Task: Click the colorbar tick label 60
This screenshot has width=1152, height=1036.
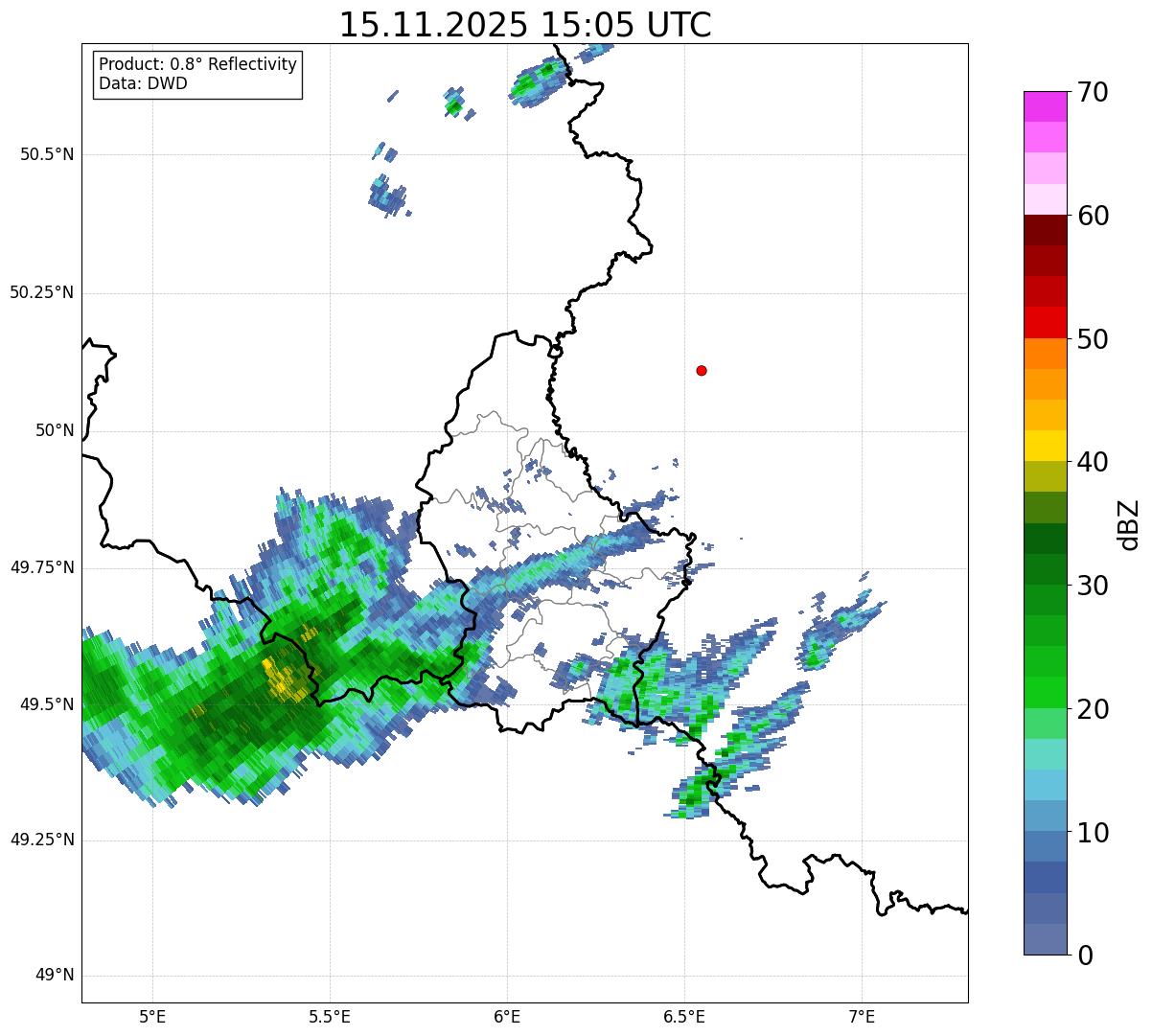Action: pos(1094,216)
